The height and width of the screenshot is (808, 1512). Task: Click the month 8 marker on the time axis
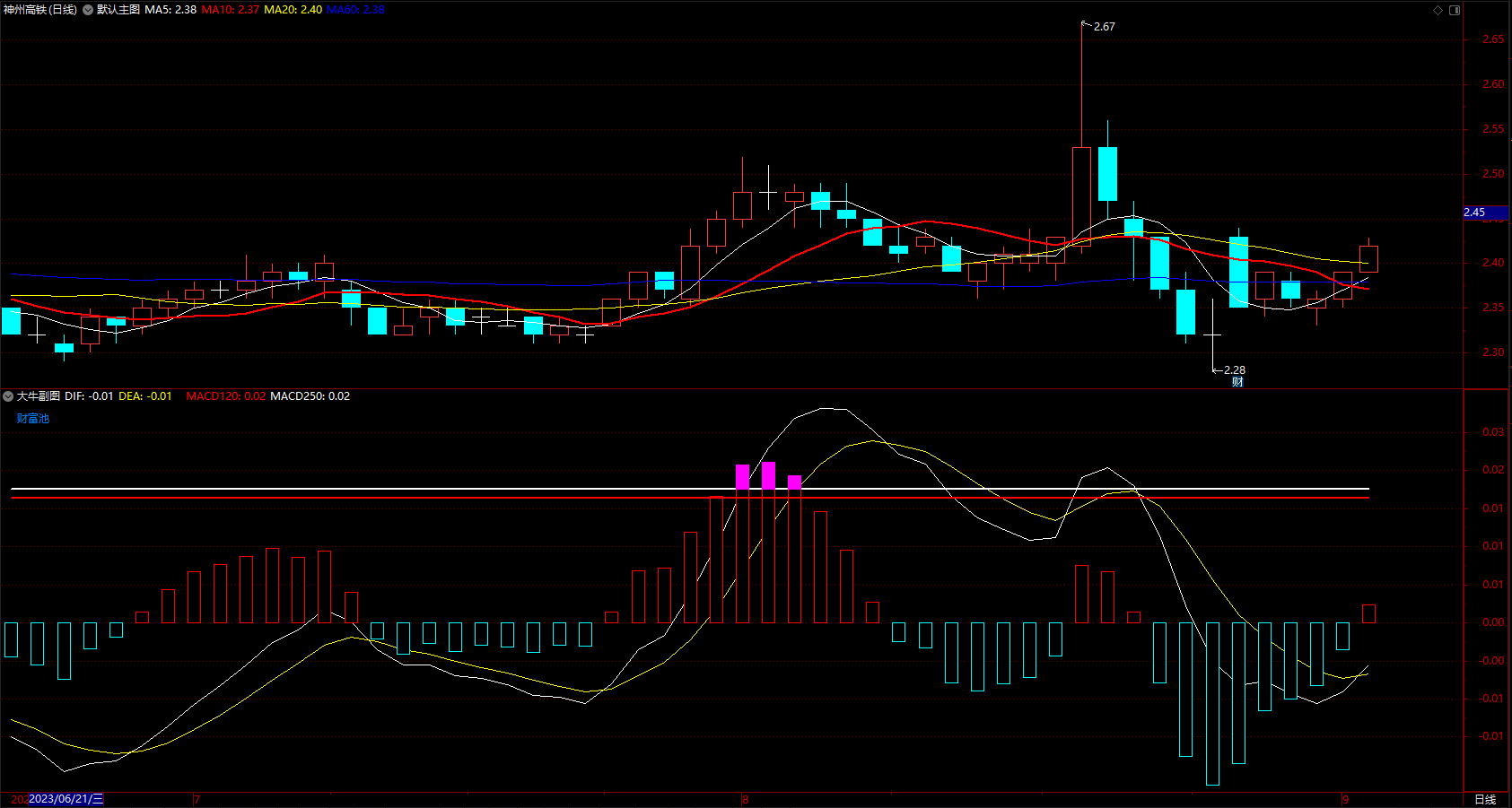point(745,799)
